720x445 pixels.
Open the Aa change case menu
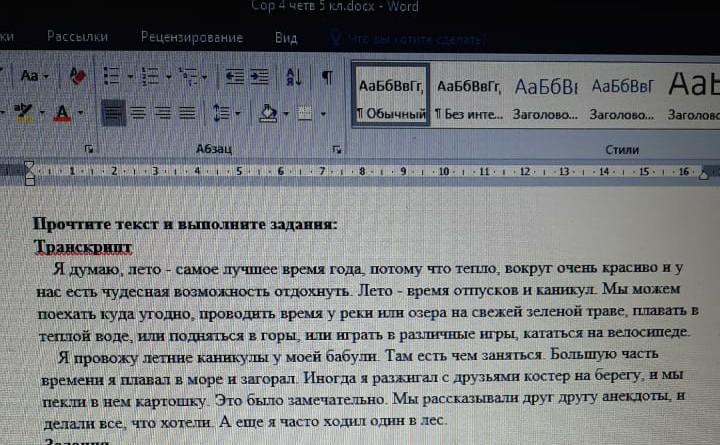(34, 75)
